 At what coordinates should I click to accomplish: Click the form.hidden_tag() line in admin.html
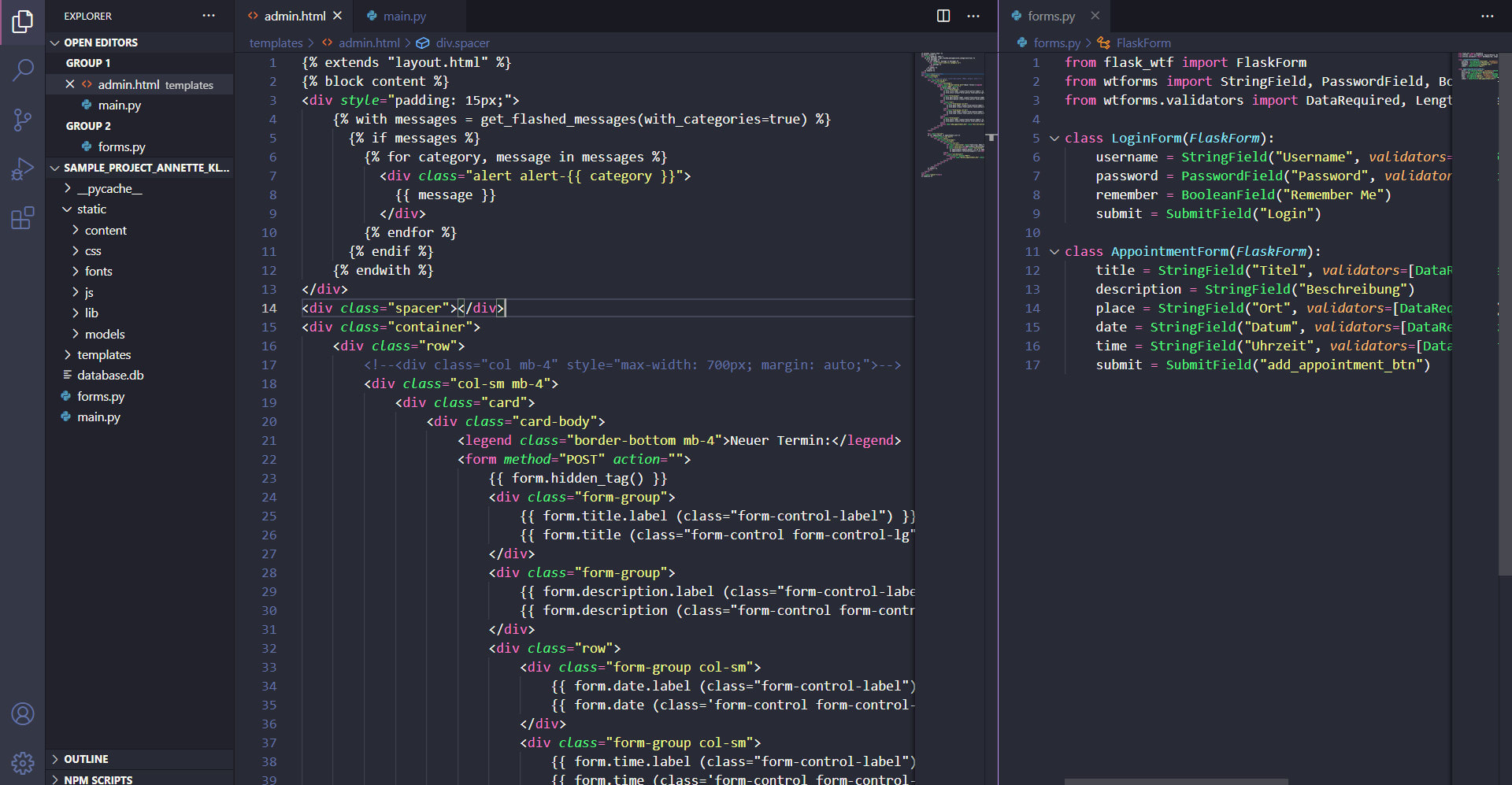[x=578, y=479]
